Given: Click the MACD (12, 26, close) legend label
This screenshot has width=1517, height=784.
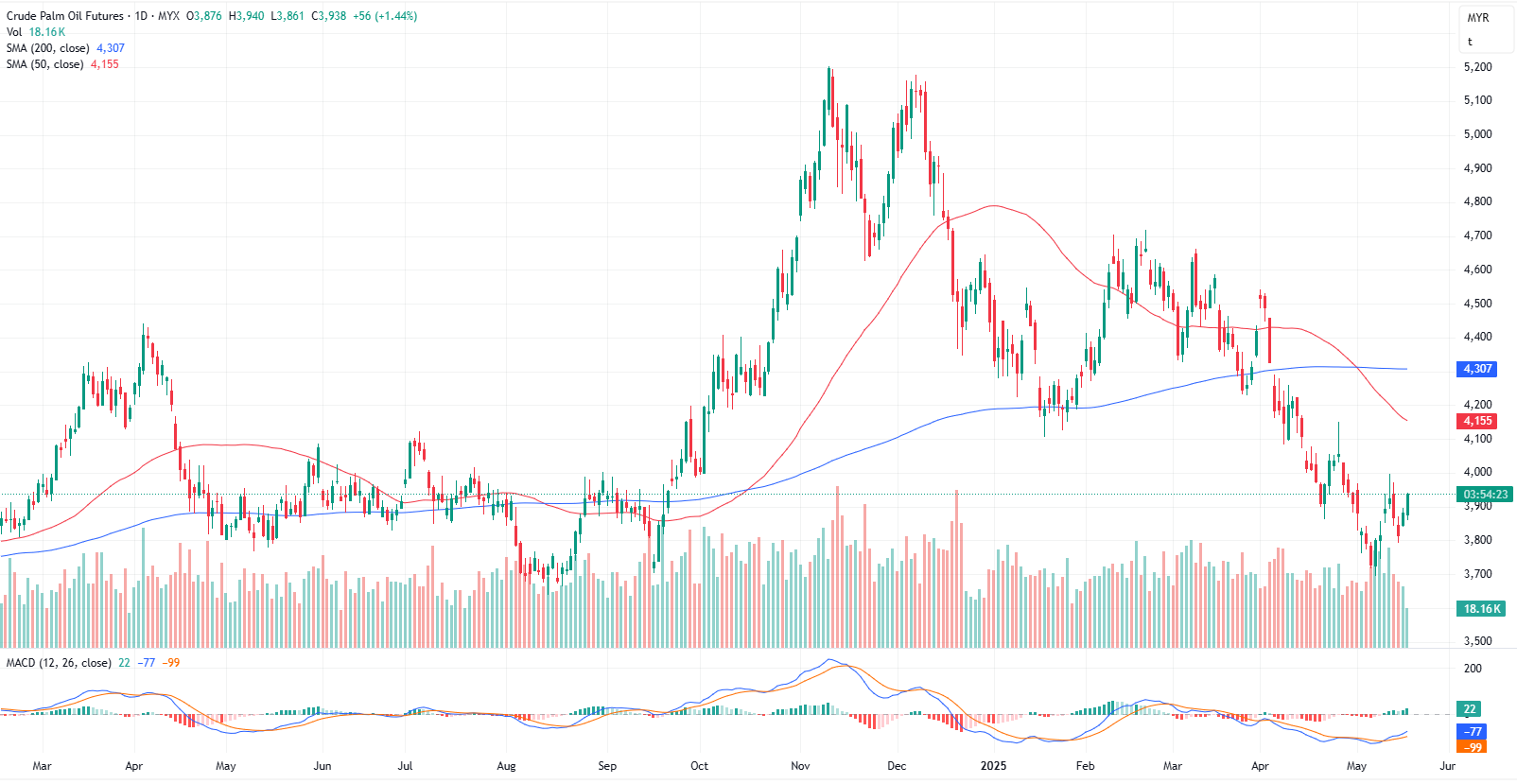Looking at the screenshot, I should pyautogui.click(x=58, y=663).
